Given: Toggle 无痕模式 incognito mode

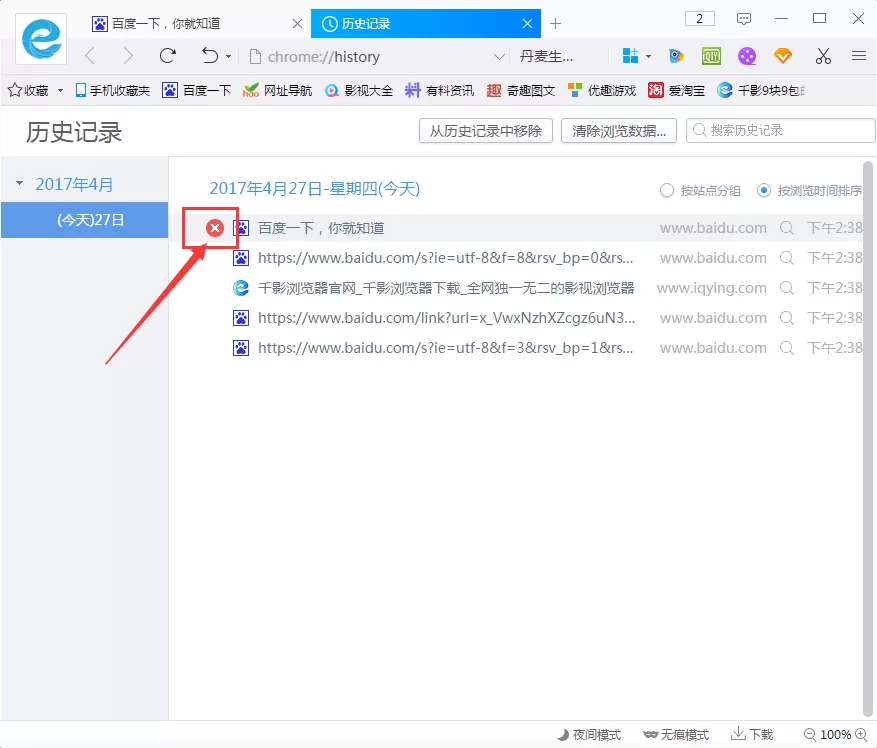Looking at the screenshot, I should 676,735.
